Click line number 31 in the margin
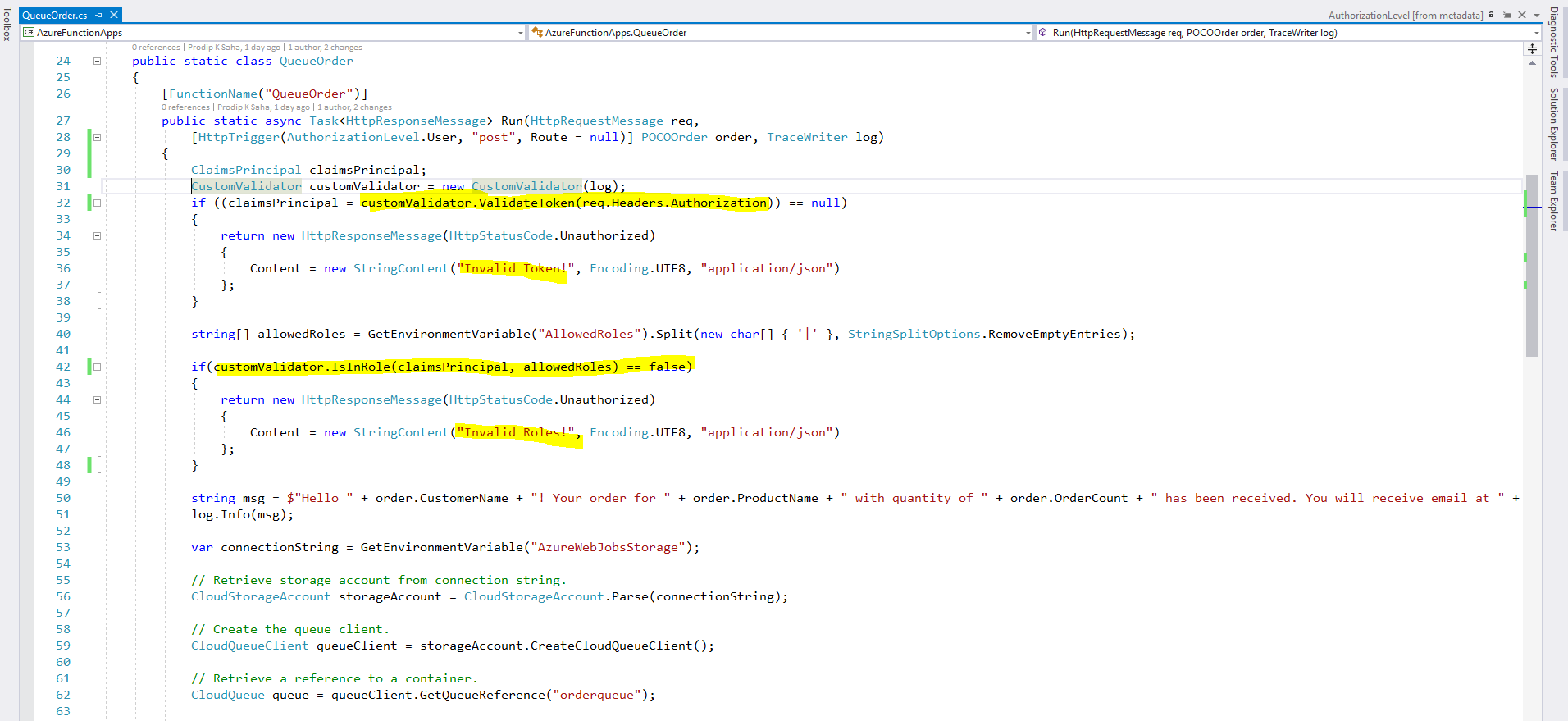The image size is (1568, 721). pyautogui.click(x=63, y=186)
